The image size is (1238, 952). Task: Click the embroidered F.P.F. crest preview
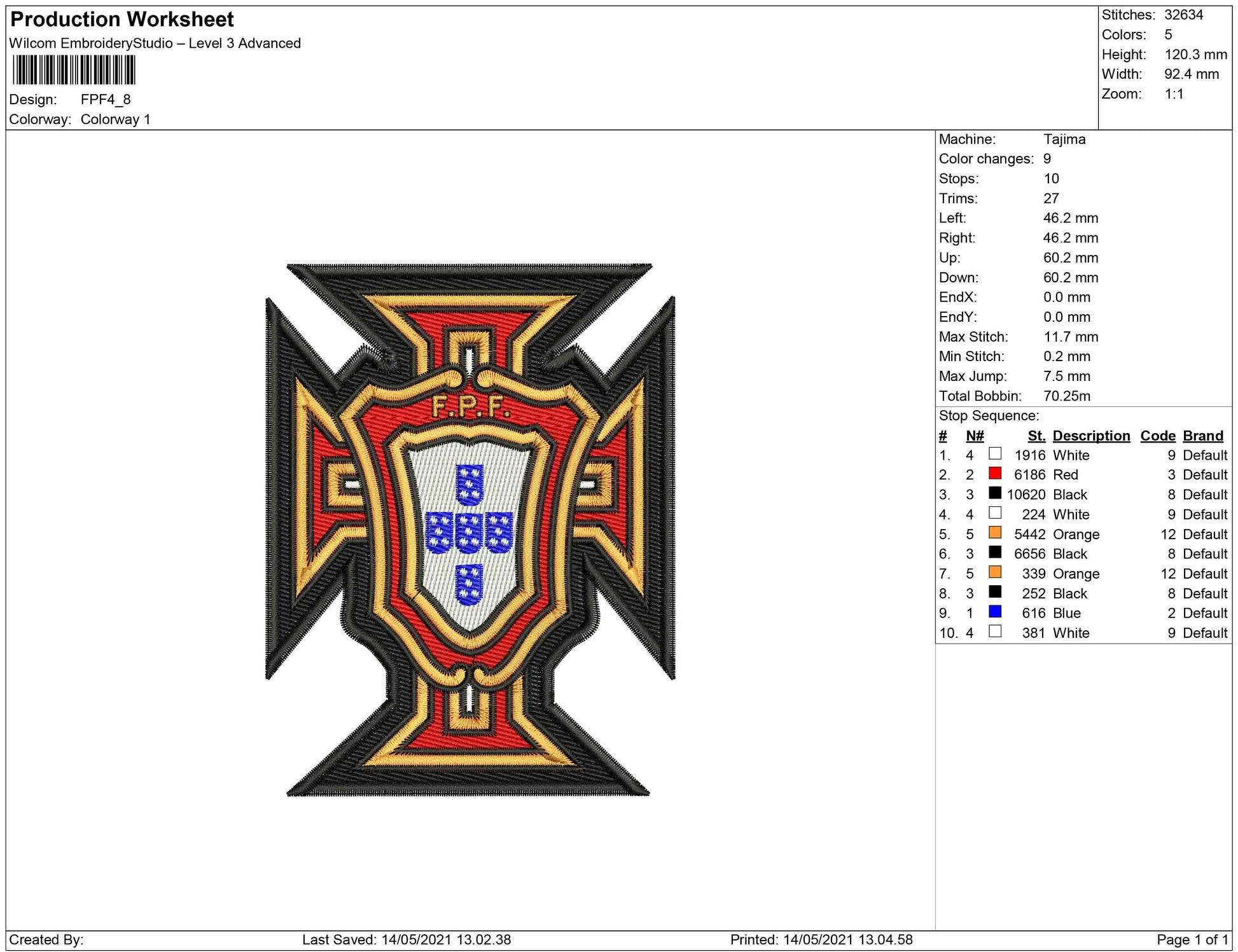469,530
